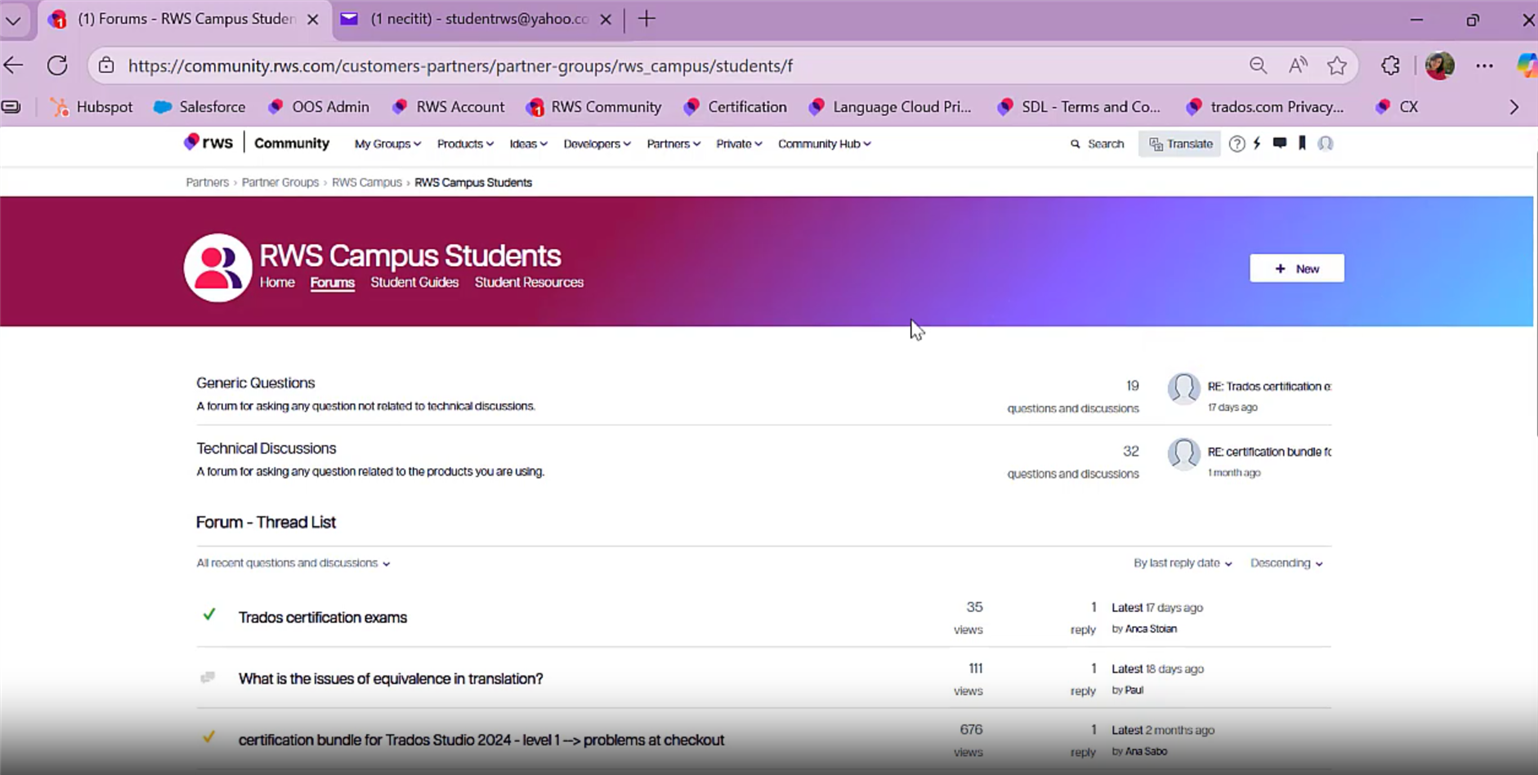
Task: Open the browser Extensions puzzle icon
Action: click(x=1390, y=66)
